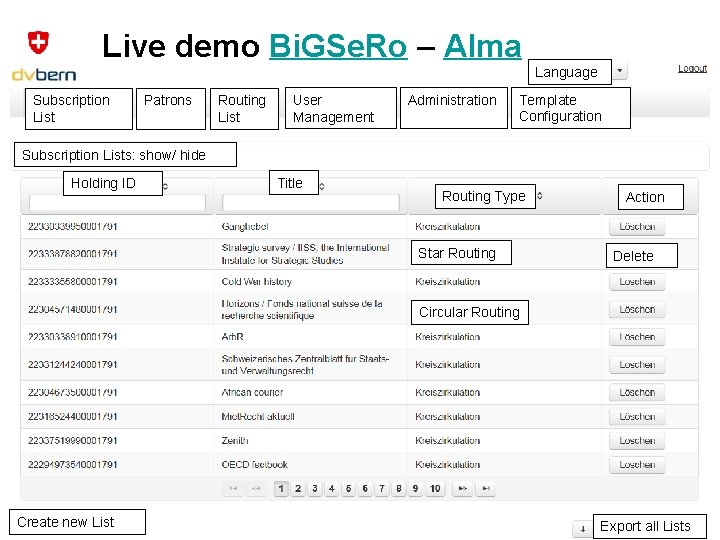Select page 7 in pagination
The width and height of the screenshot is (720, 540).
382,488
